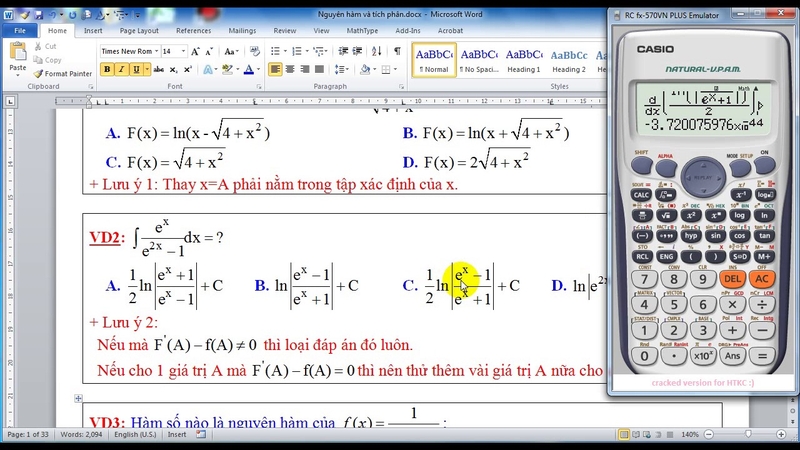Click justify alignment icon

point(319,69)
